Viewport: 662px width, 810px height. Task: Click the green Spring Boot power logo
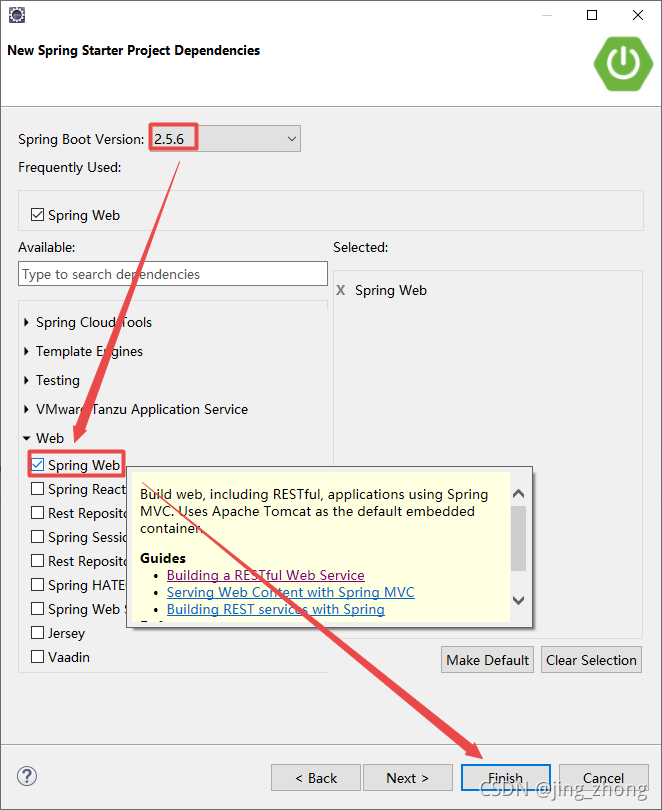623,64
